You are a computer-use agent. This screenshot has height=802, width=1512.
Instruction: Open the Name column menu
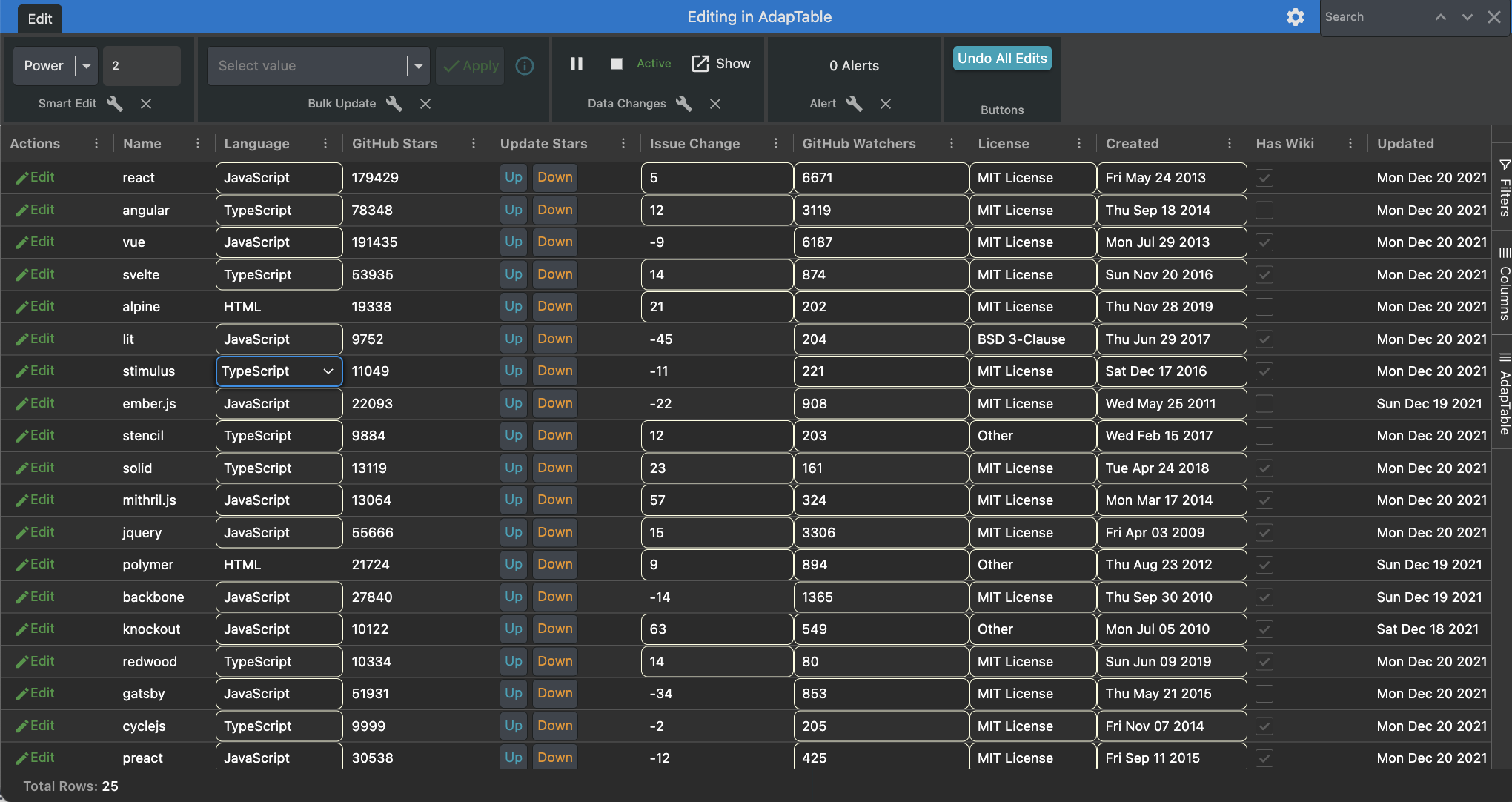point(198,143)
